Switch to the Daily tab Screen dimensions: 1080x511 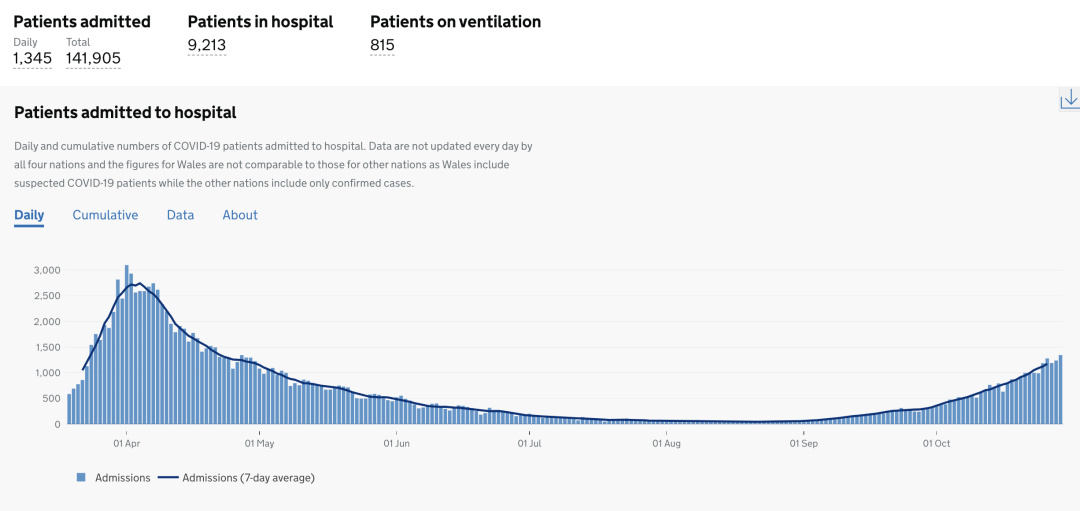point(29,215)
